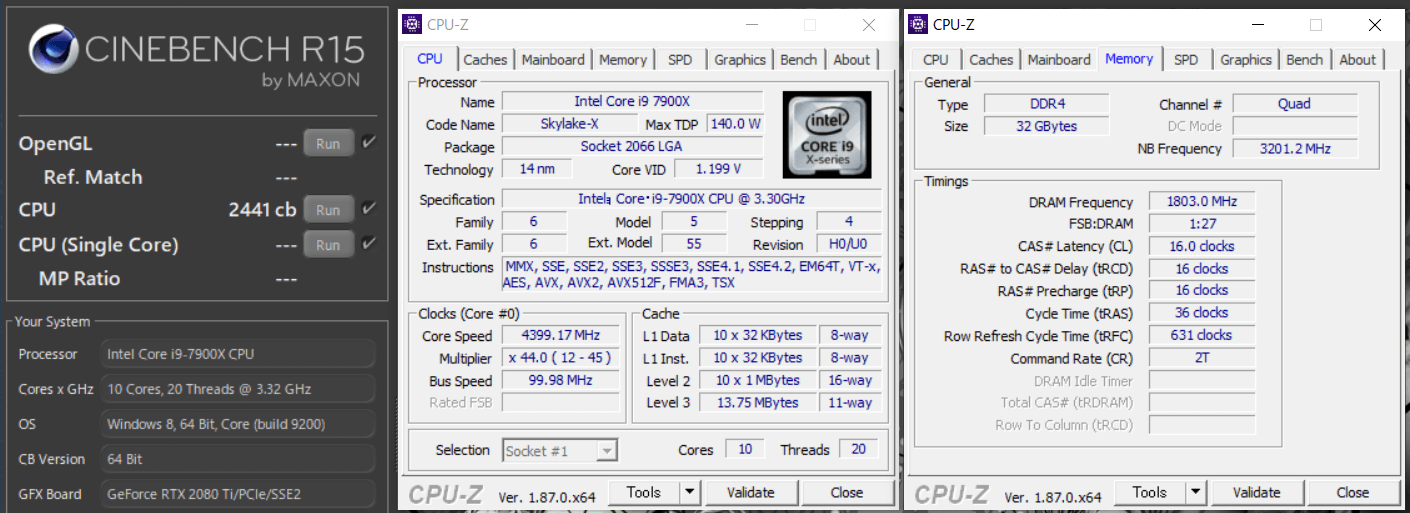The width and height of the screenshot is (1410, 513).
Task: Switch to Mainboard tab in left CPU-Z window
Action: [554, 60]
